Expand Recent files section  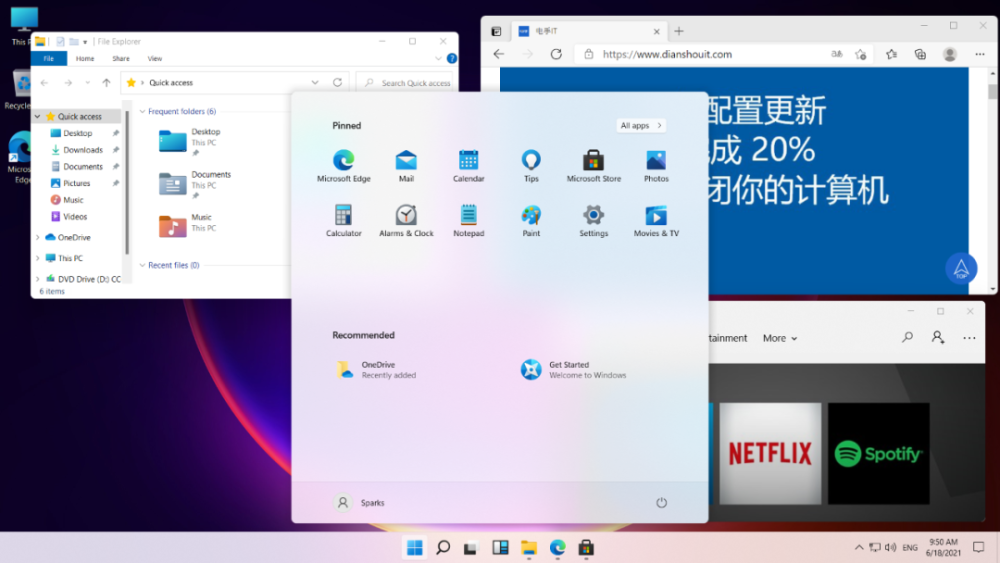pos(142,265)
